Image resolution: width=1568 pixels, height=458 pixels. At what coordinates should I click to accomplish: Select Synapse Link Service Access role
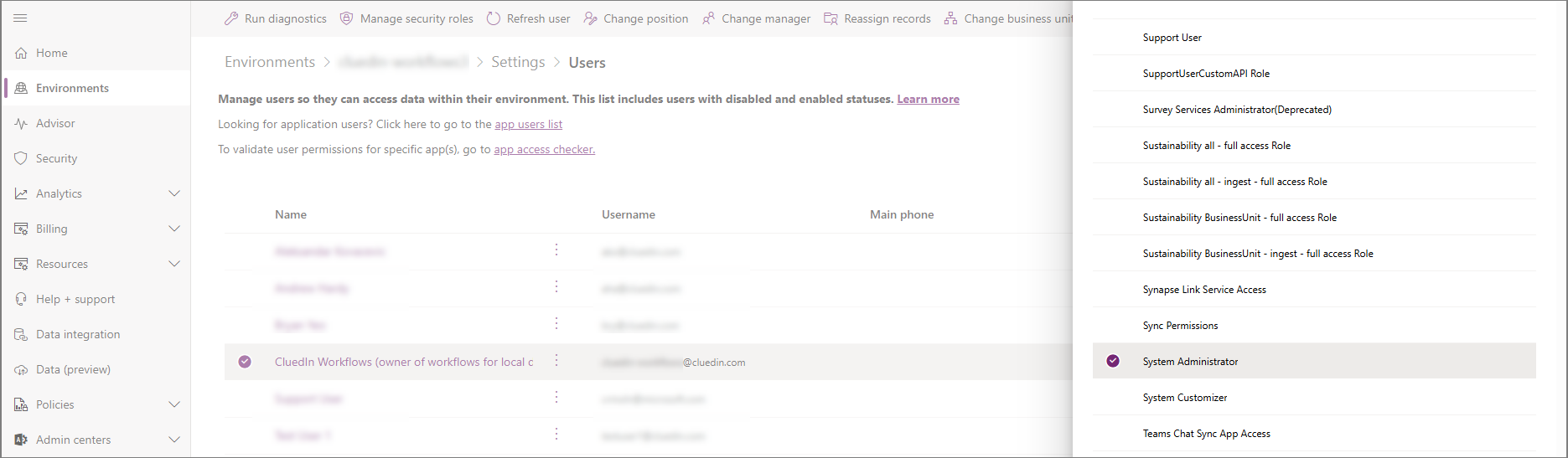(x=1314, y=290)
